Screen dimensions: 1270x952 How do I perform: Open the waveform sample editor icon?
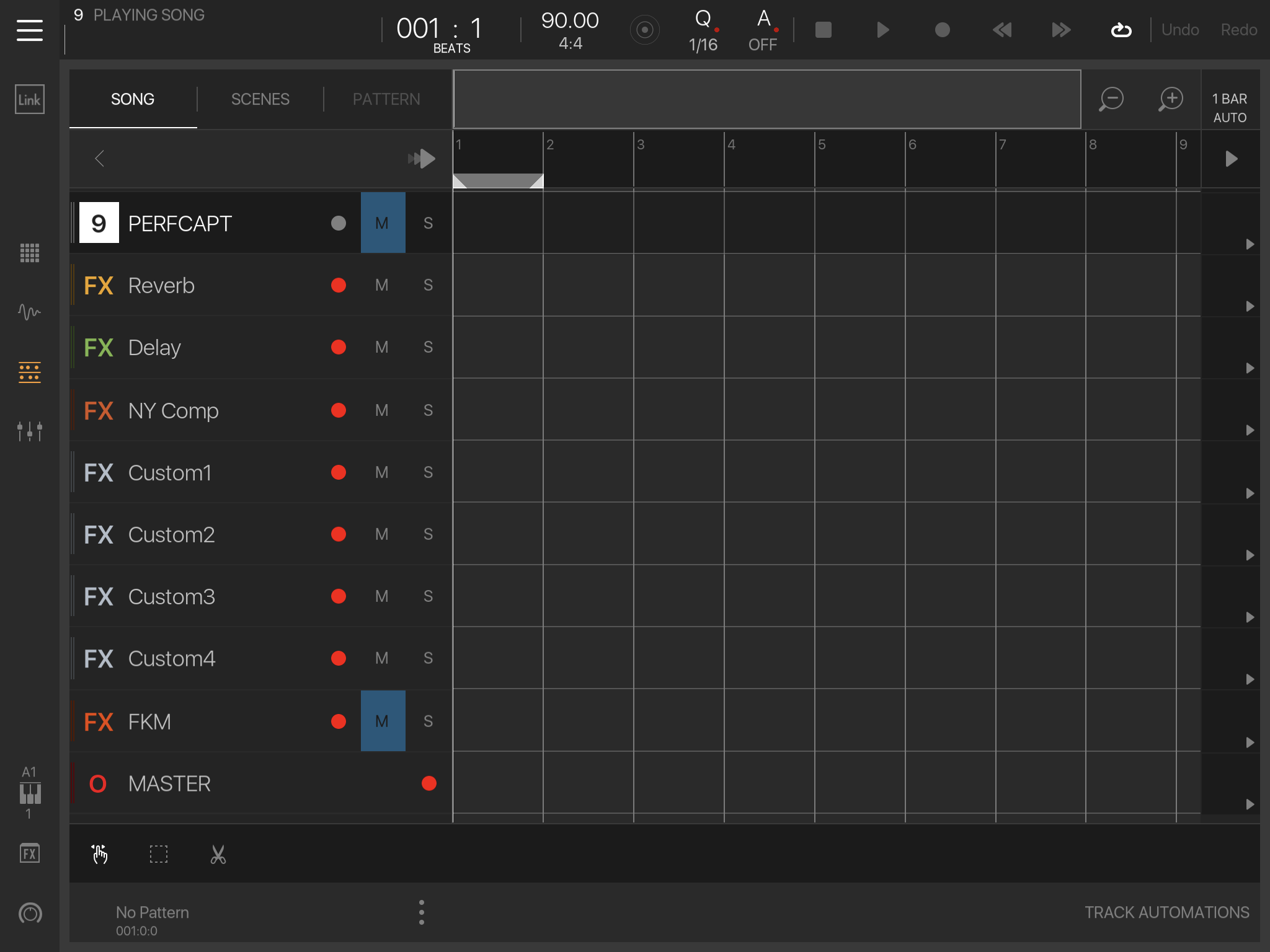(30, 312)
